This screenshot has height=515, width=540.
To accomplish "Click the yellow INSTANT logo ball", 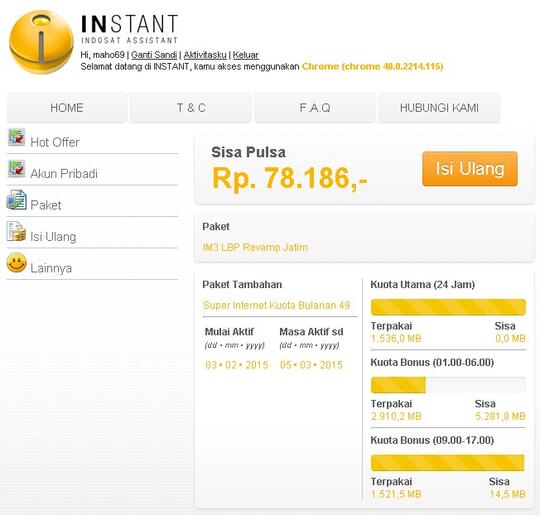I will (41, 42).
